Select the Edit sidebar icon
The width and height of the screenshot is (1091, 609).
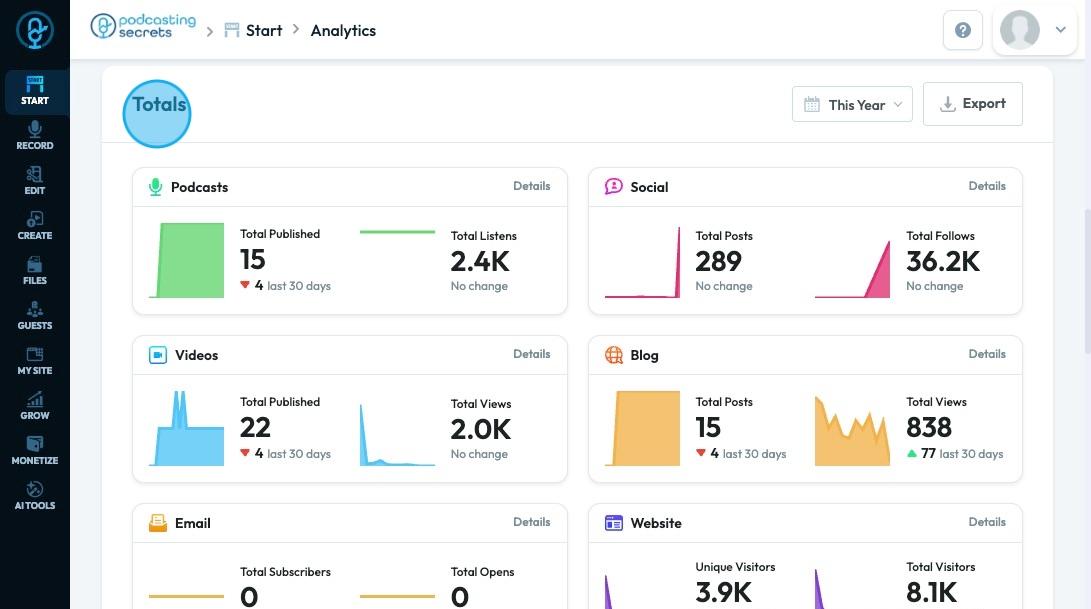tap(35, 181)
